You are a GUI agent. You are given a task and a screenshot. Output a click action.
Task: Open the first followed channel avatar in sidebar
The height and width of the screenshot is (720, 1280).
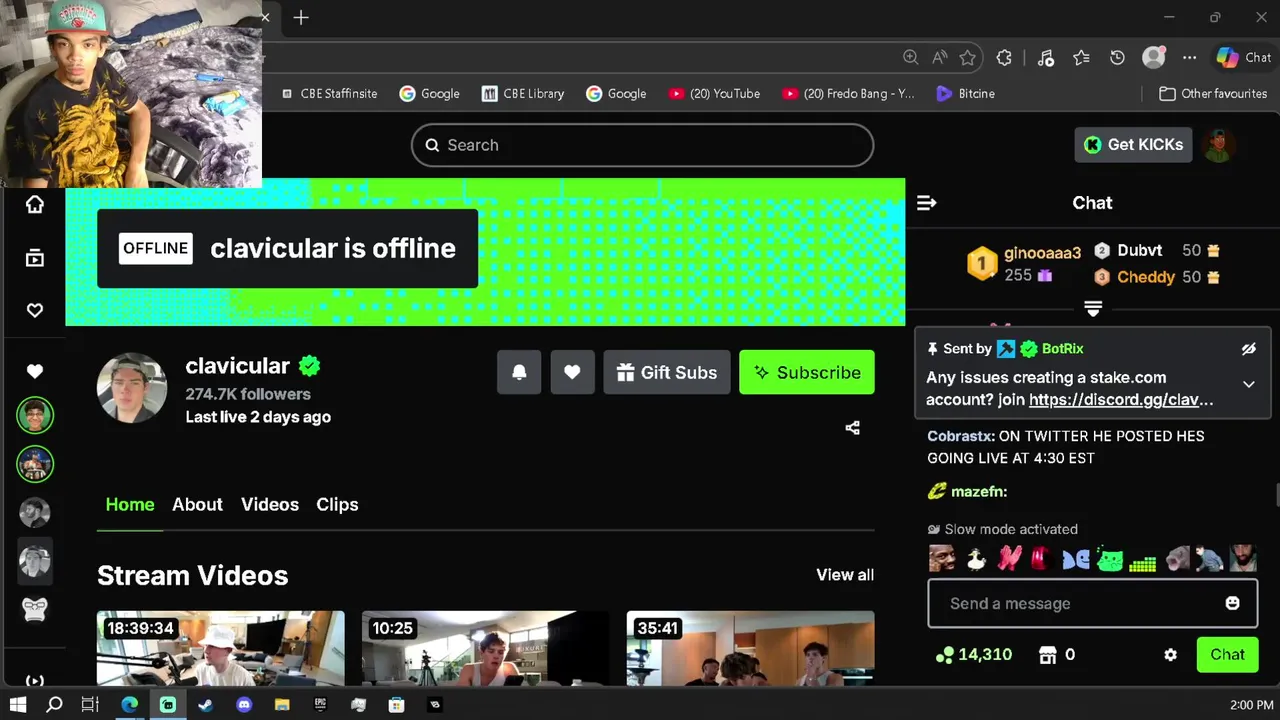click(35, 415)
